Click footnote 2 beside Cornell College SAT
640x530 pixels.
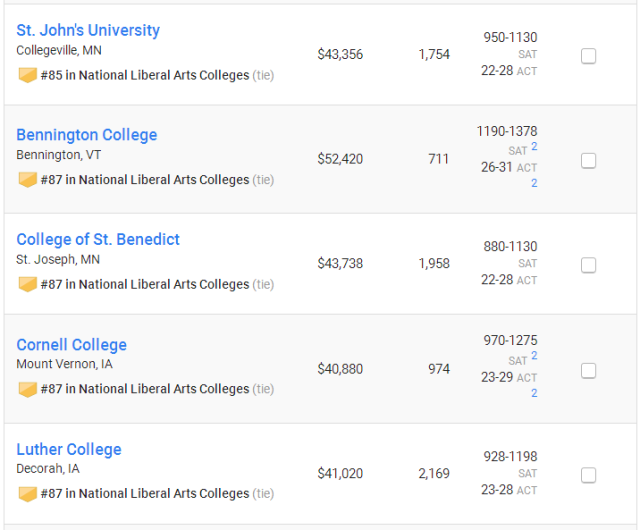[x=534, y=355]
